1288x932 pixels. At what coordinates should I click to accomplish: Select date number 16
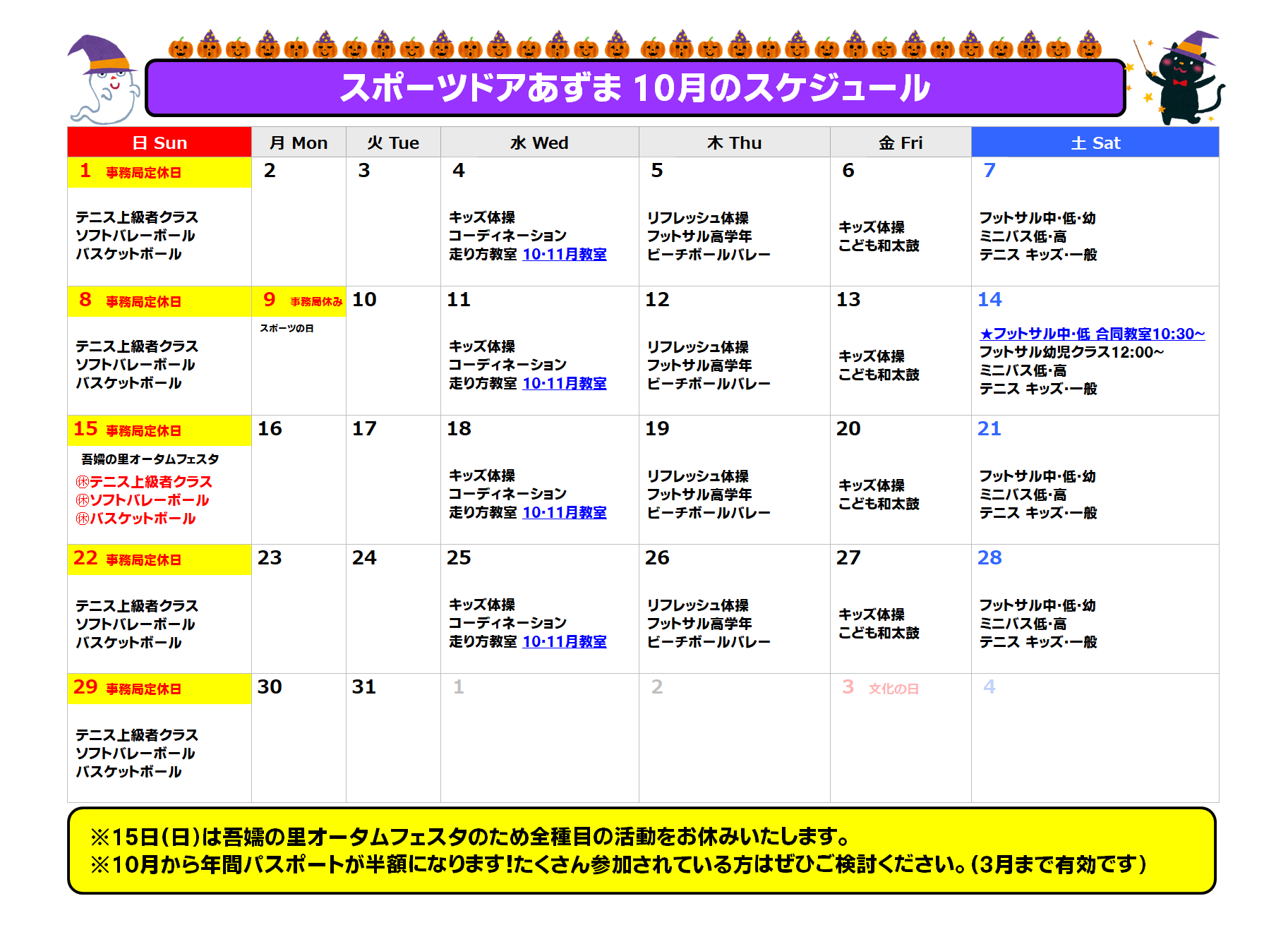pos(270,428)
